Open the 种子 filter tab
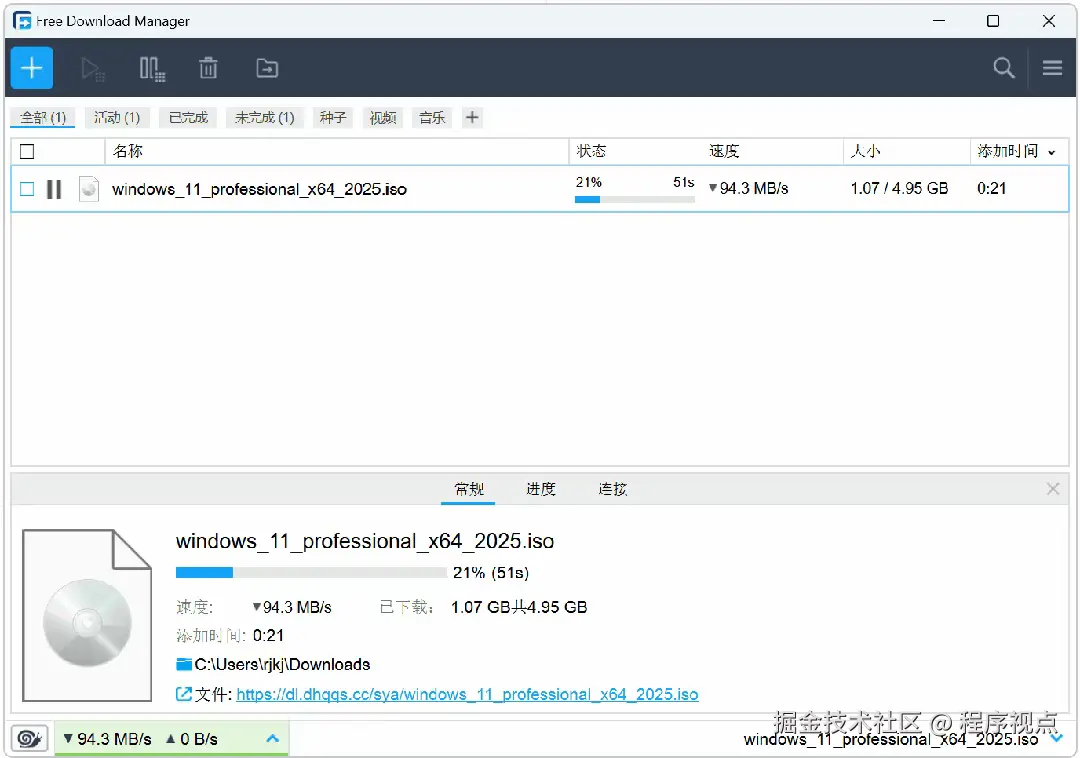This screenshot has height=758, width=1080. point(333,118)
